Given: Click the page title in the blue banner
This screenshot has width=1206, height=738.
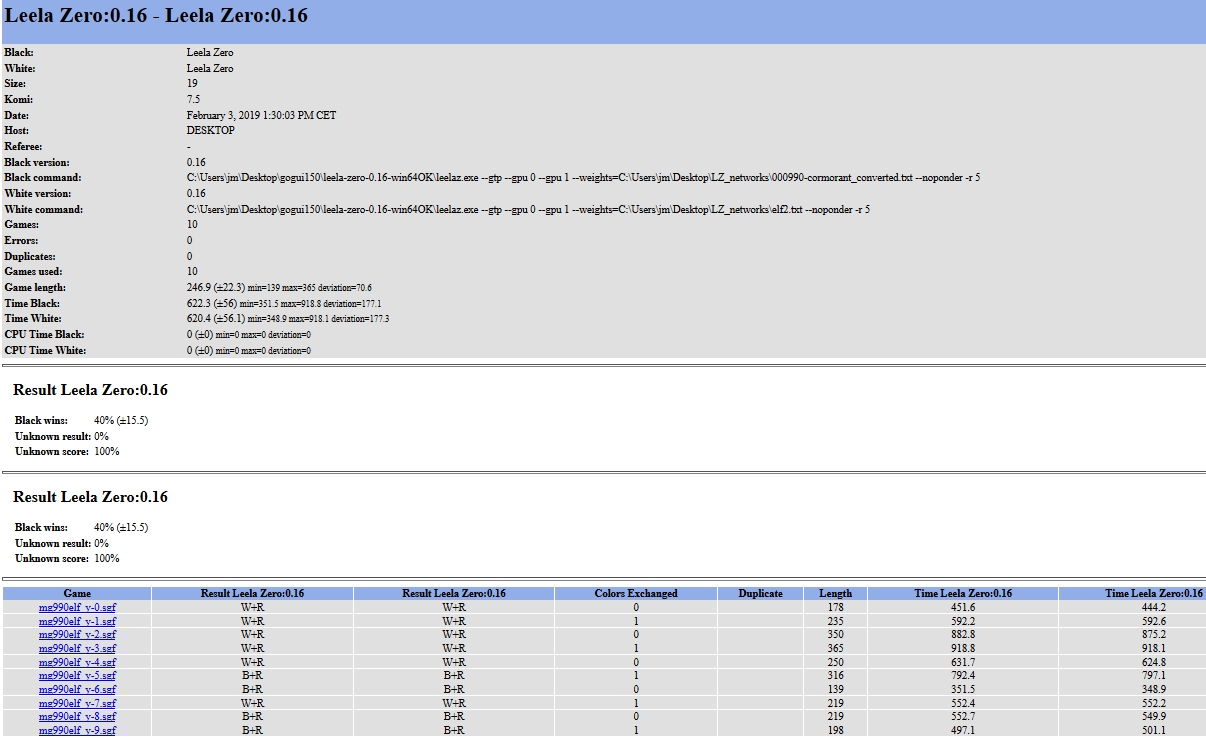Looking at the screenshot, I should pyautogui.click(x=157, y=16).
